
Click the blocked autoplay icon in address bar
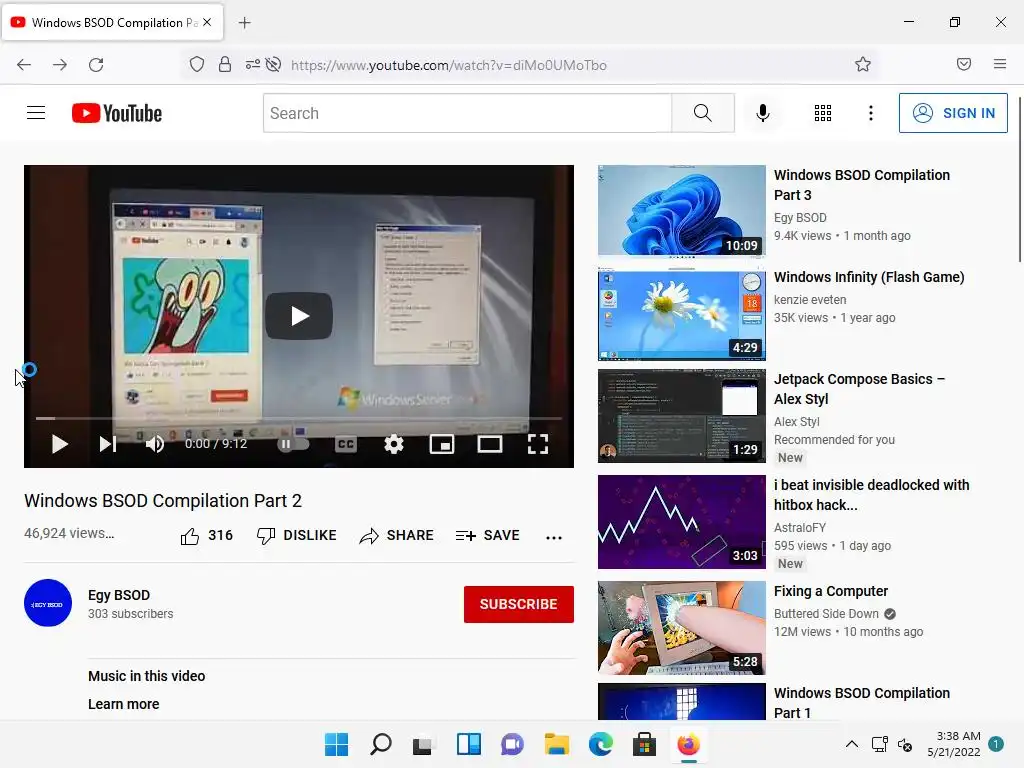(x=274, y=64)
